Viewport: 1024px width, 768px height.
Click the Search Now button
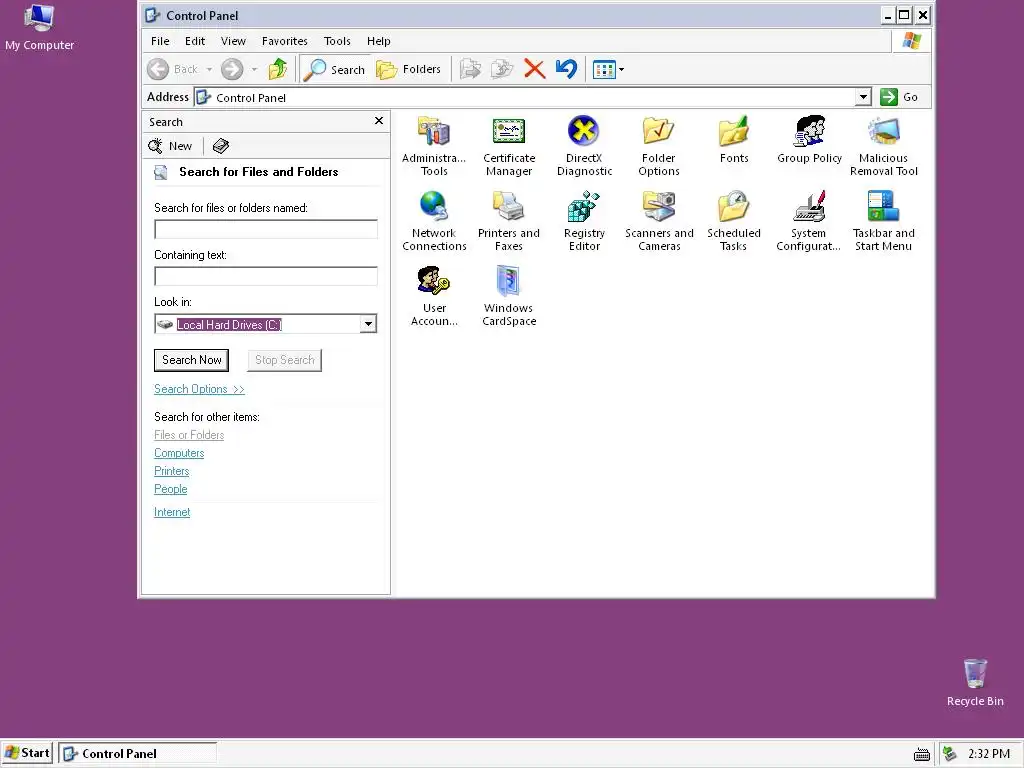(191, 360)
